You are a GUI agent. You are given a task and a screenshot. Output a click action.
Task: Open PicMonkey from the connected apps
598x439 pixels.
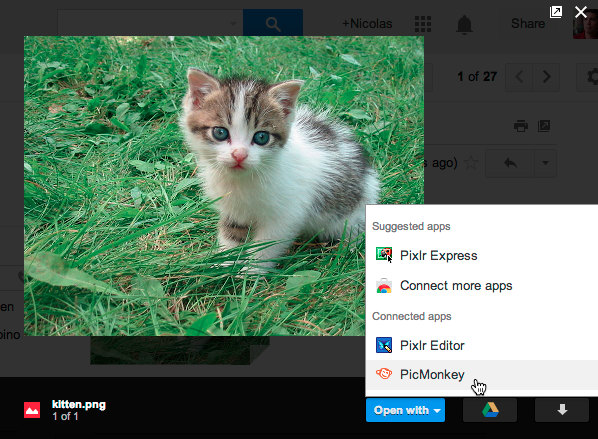[x=482, y=375]
